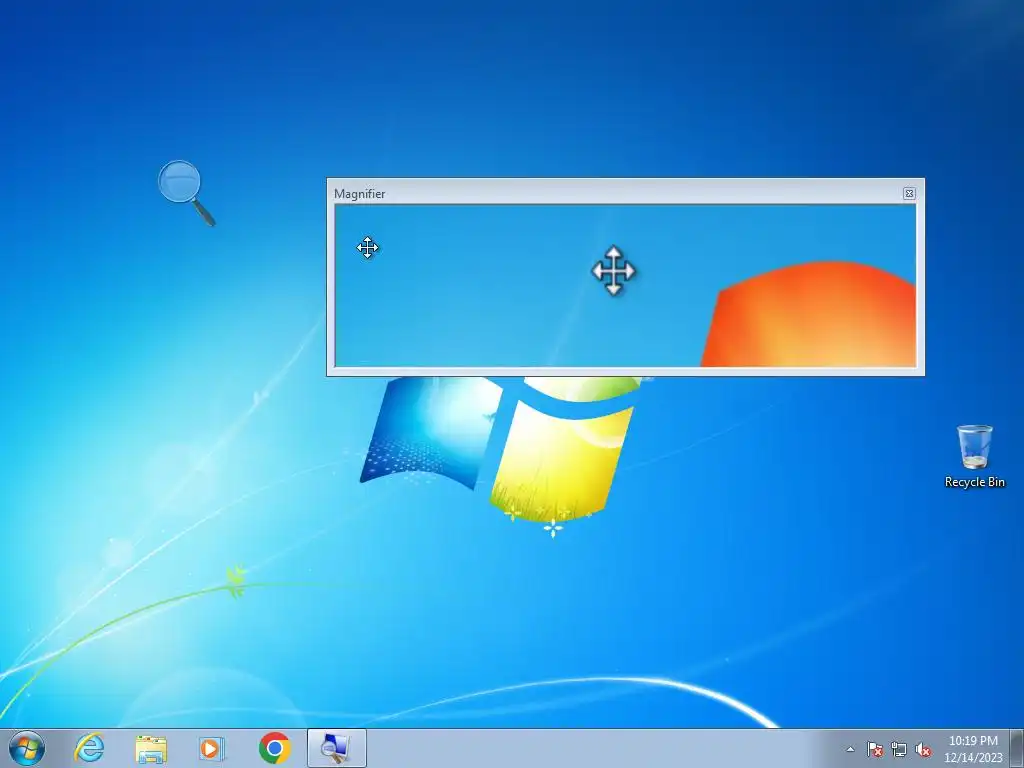
Task: Click the muted volume speaker icon
Action: 923,749
